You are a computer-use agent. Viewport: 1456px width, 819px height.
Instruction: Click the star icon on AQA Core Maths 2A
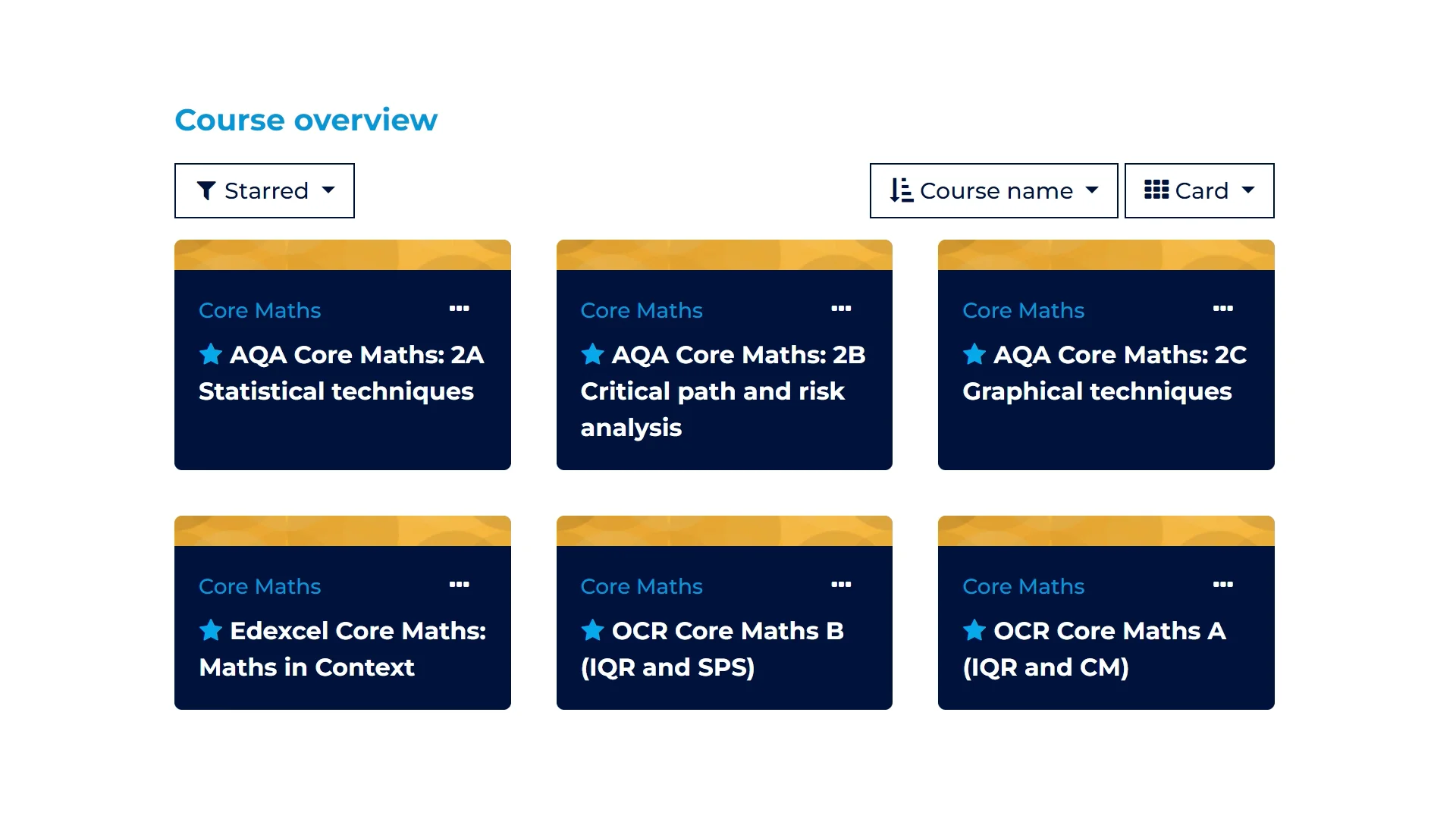point(211,354)
